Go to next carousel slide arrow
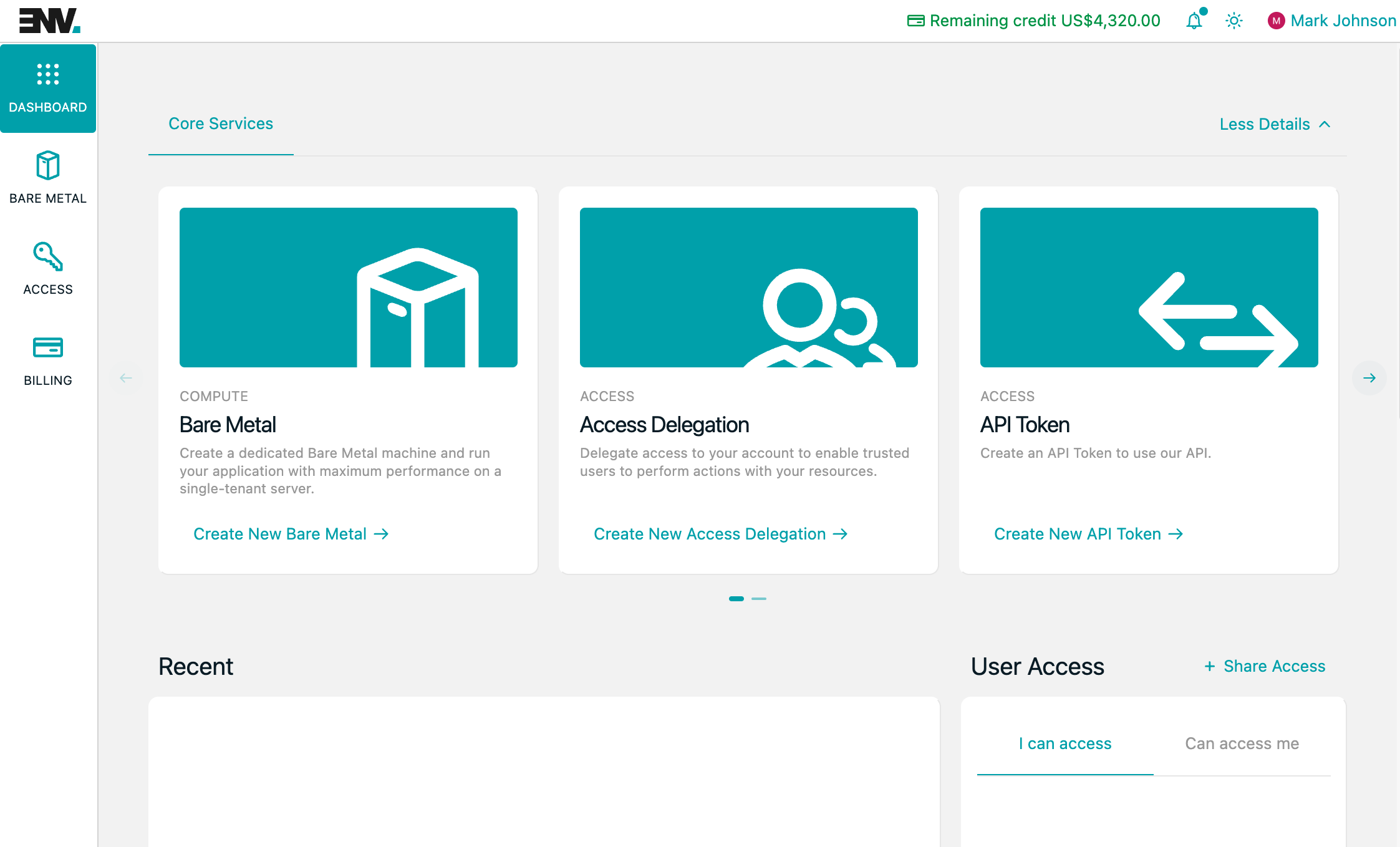 (1369, 378)
